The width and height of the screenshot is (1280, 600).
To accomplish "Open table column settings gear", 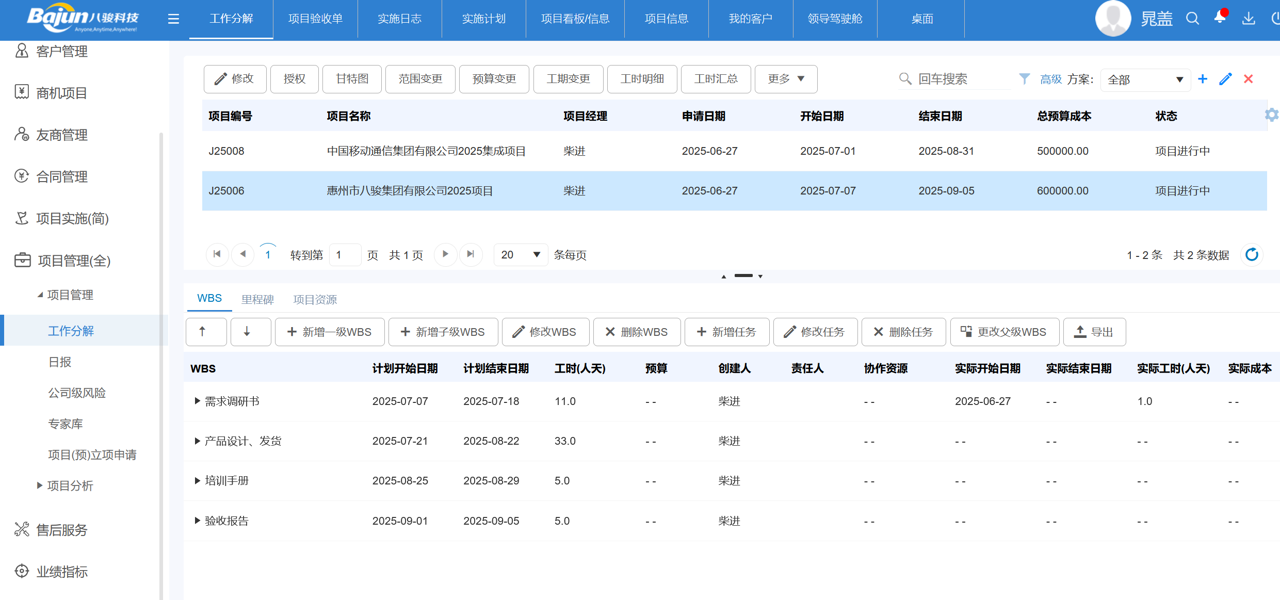I will click(1271, 115).
